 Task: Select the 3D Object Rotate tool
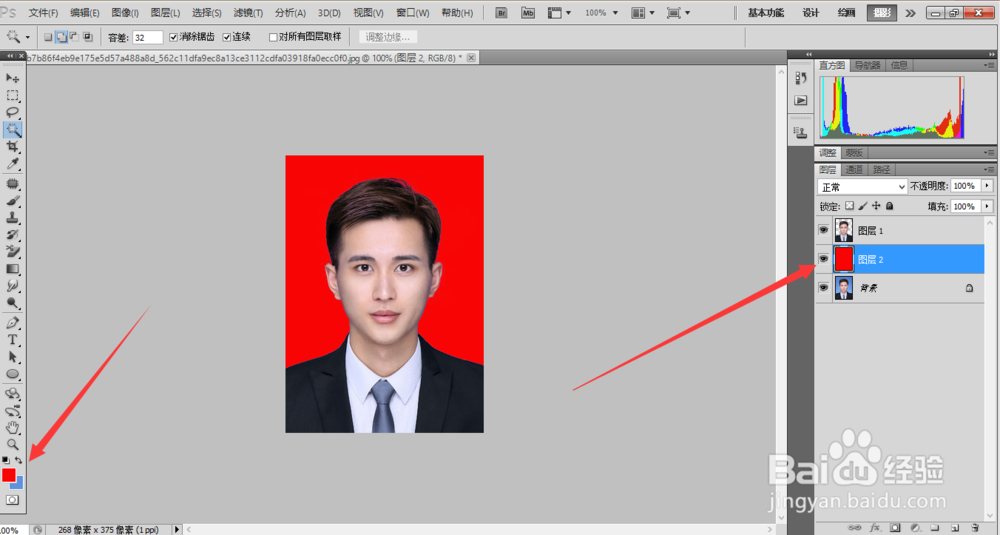point(12,393)
